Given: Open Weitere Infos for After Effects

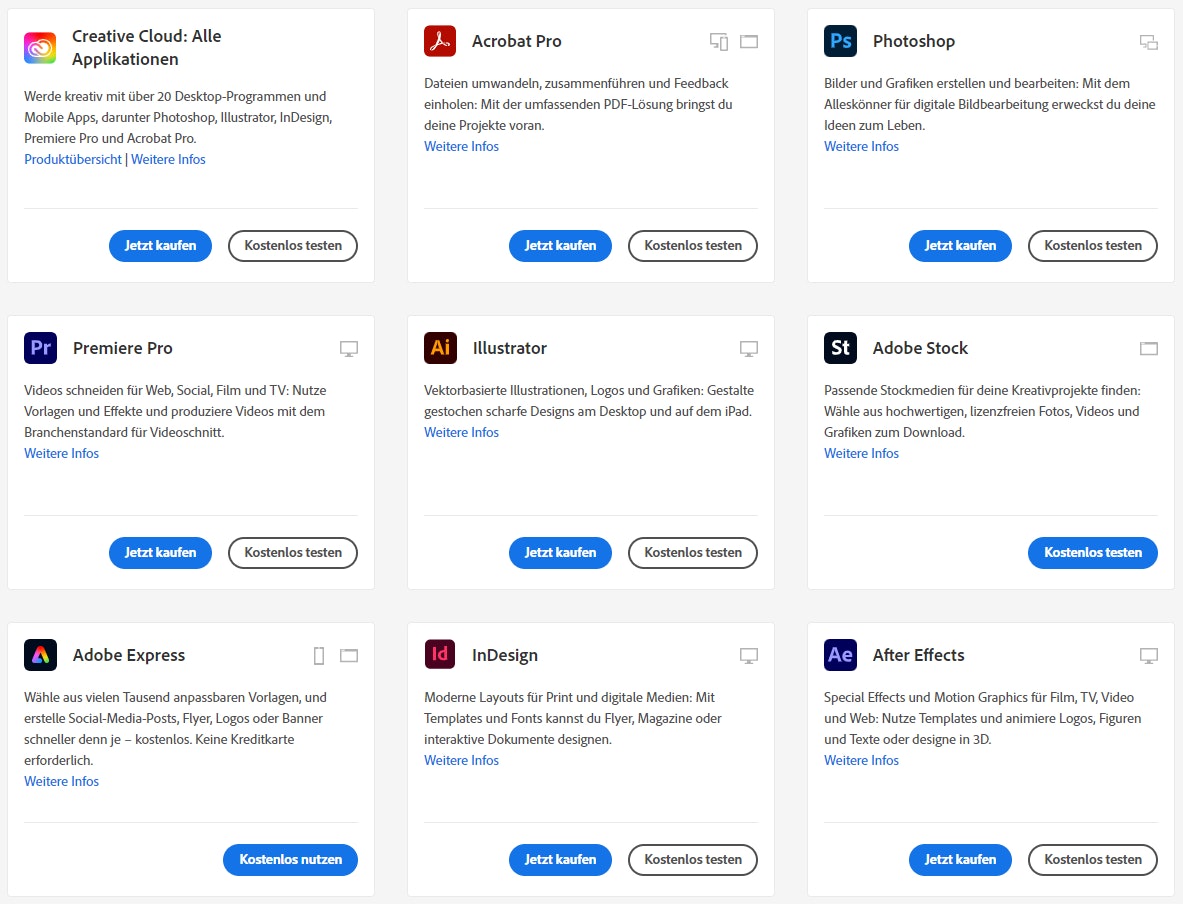Looking at the screenshot, I should 861,760.
